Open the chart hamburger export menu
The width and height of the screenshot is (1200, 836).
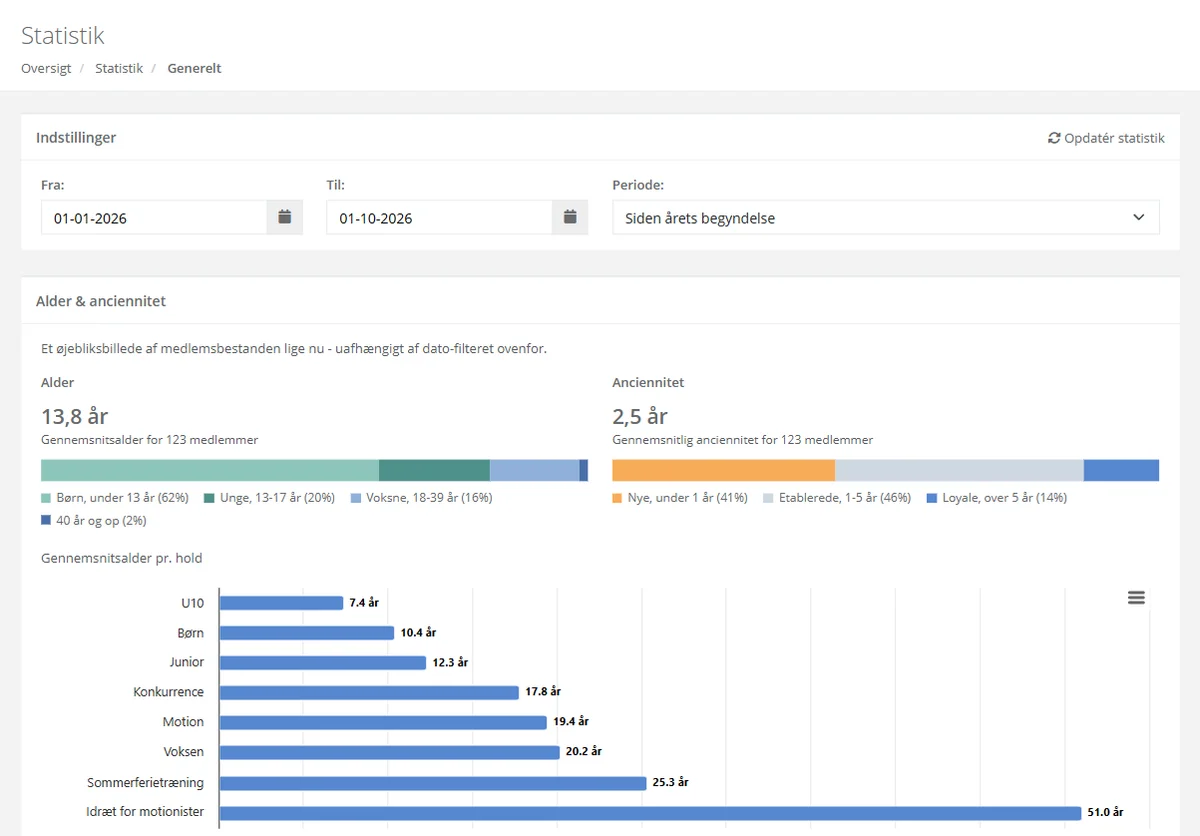pos(1136,598)
